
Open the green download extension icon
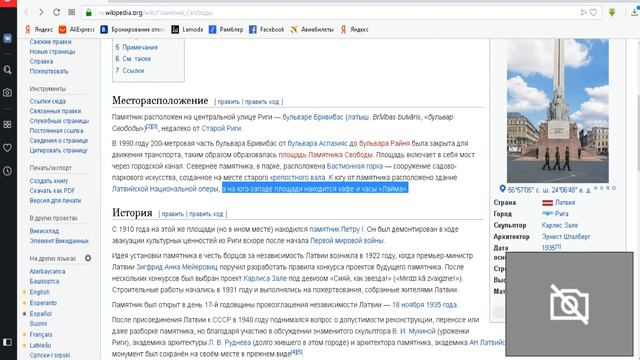(612, 12)
